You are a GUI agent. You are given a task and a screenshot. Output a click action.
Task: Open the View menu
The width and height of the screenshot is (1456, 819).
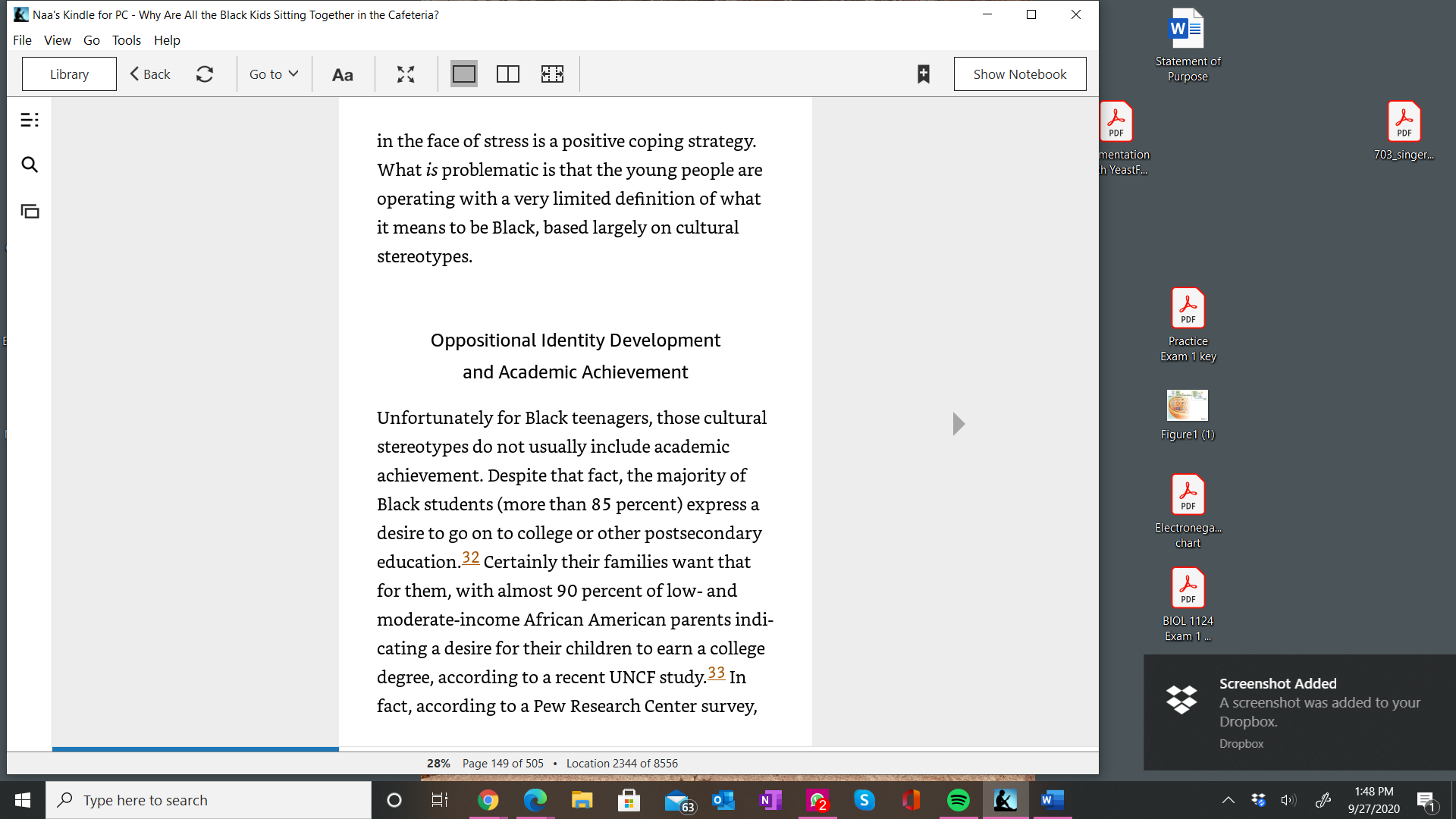[58, 40]
